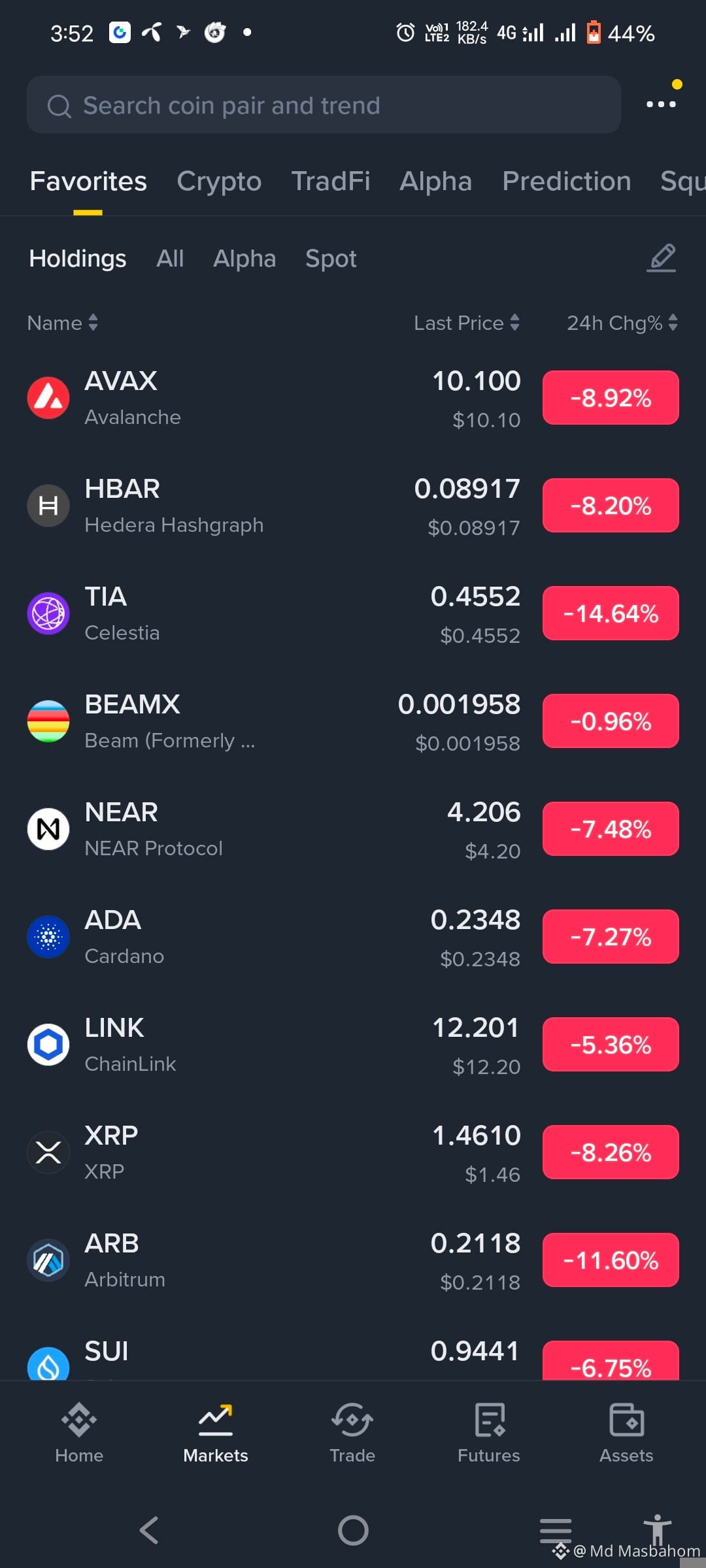Open the three-dot more options menu
The height and width of the screenshot is (1568, 706).
pyautogui.click(x=661, y=104)
